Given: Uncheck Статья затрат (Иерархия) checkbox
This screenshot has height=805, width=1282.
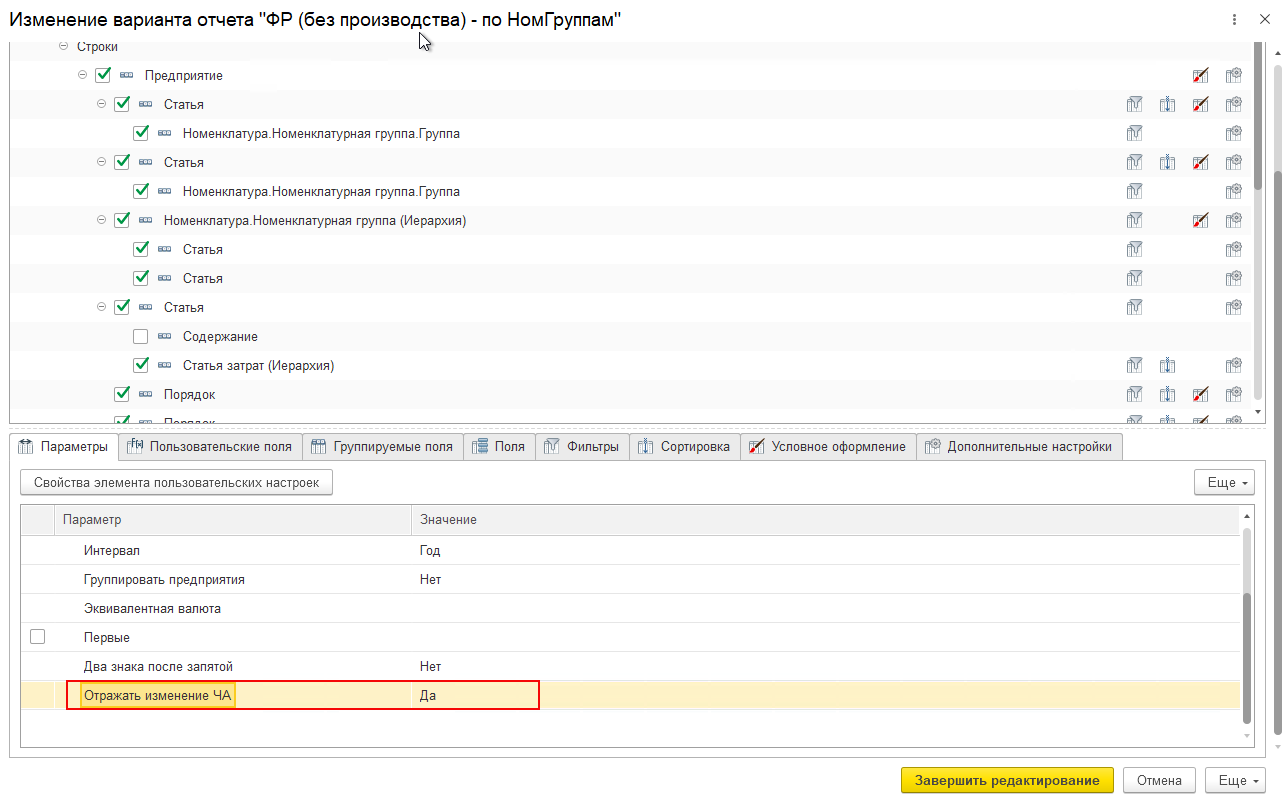Looking at the screenshot, I should point(141,365).
